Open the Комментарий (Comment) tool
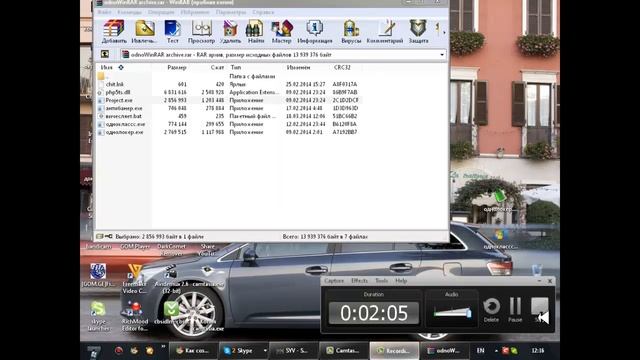The width and height of the screenshot is (640, 360). [385, 31]
